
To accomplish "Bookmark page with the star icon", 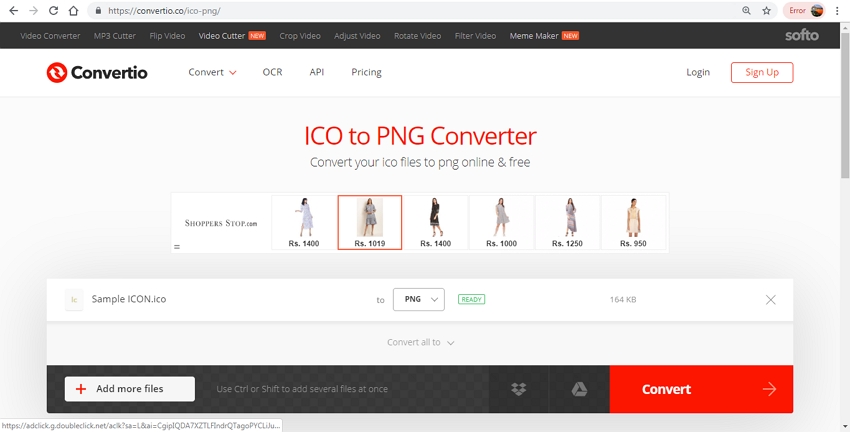I will tap(767, 10).
